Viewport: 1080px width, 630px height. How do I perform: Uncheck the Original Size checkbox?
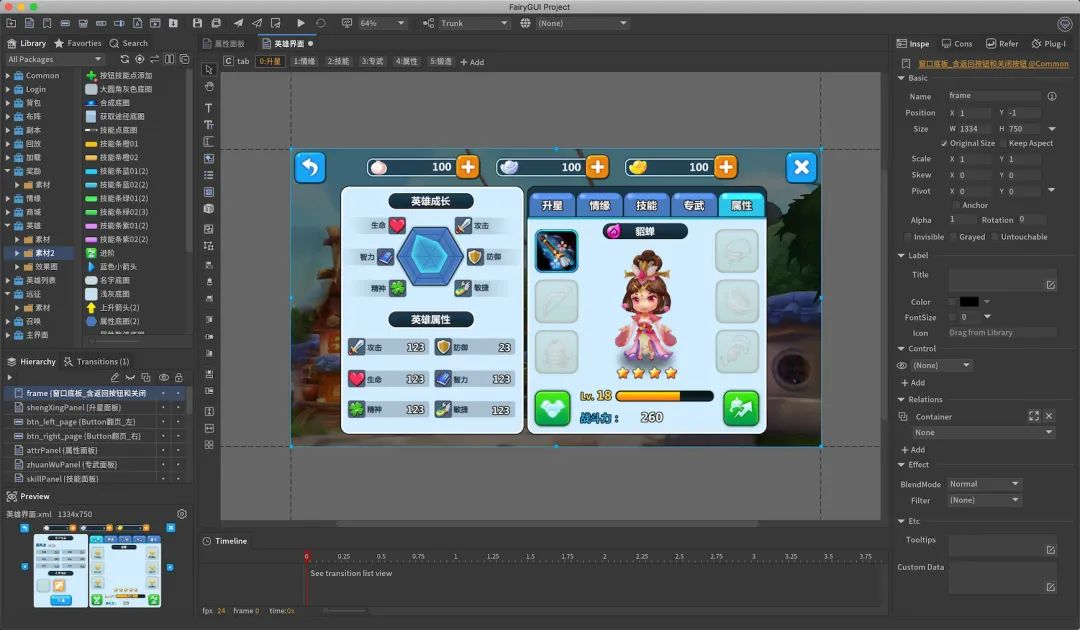[944, 143]
